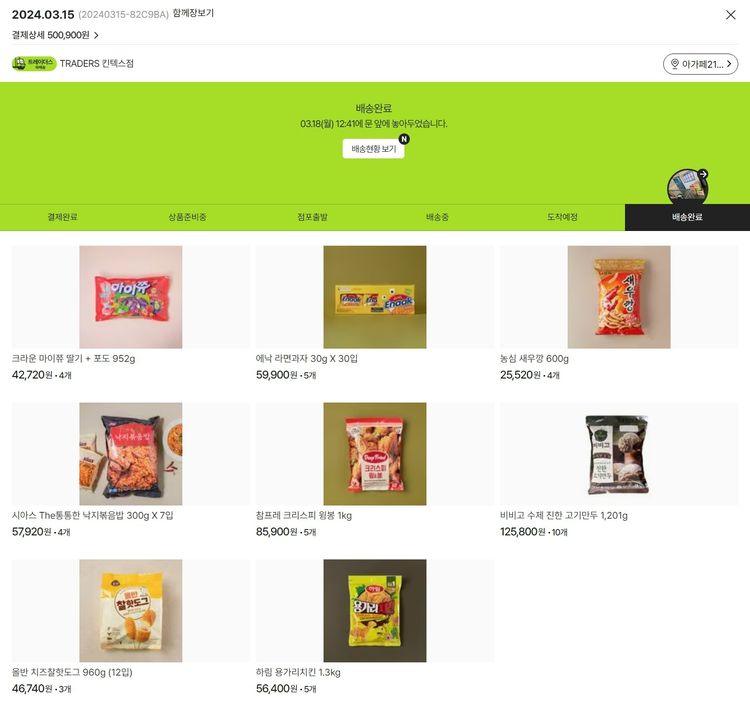This screenshot has width=750, height=710.
Task: Open 크라운 마이쮸 product image
Action: (x=131, y=297)
